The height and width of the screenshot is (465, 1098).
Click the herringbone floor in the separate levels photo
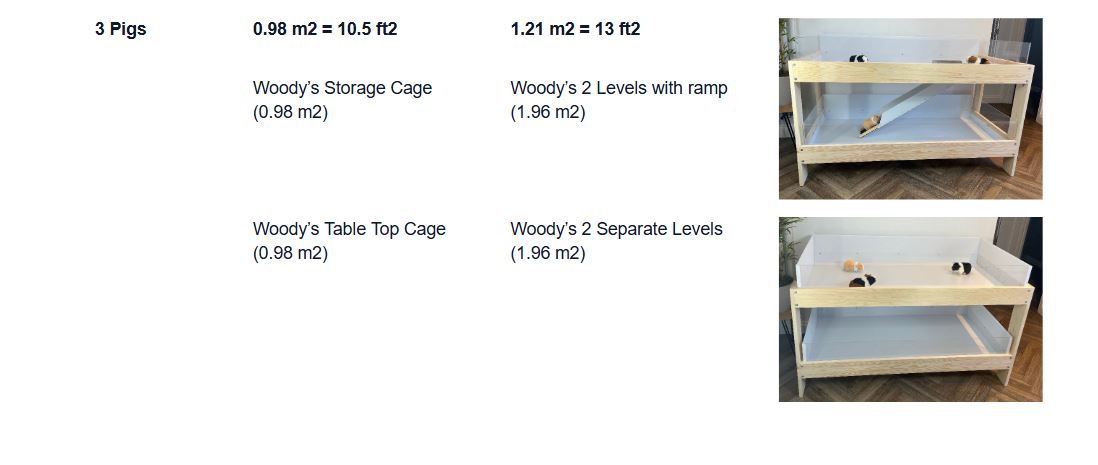pyautogui.click(x=910, y=389)
